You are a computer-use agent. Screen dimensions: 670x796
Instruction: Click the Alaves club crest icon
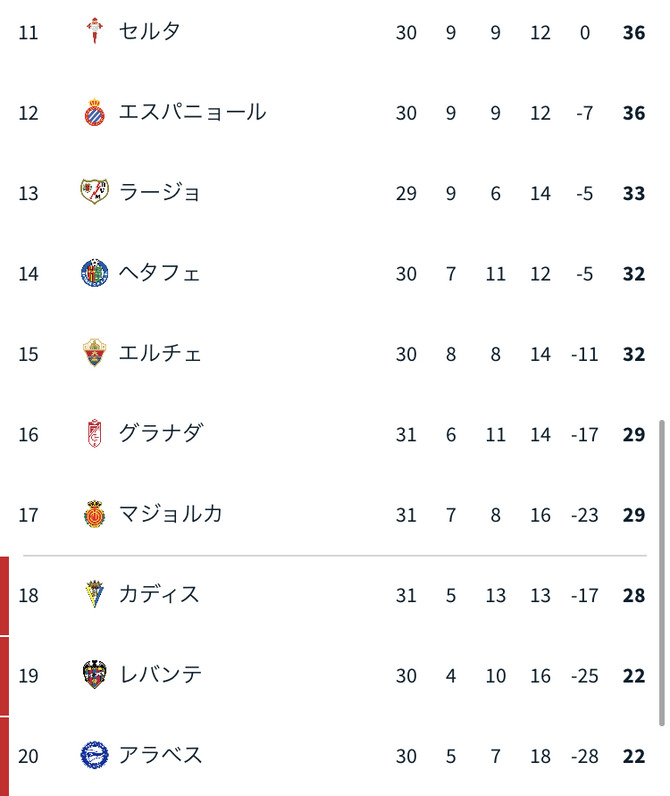pyautogui.click(x=94, y=755)
